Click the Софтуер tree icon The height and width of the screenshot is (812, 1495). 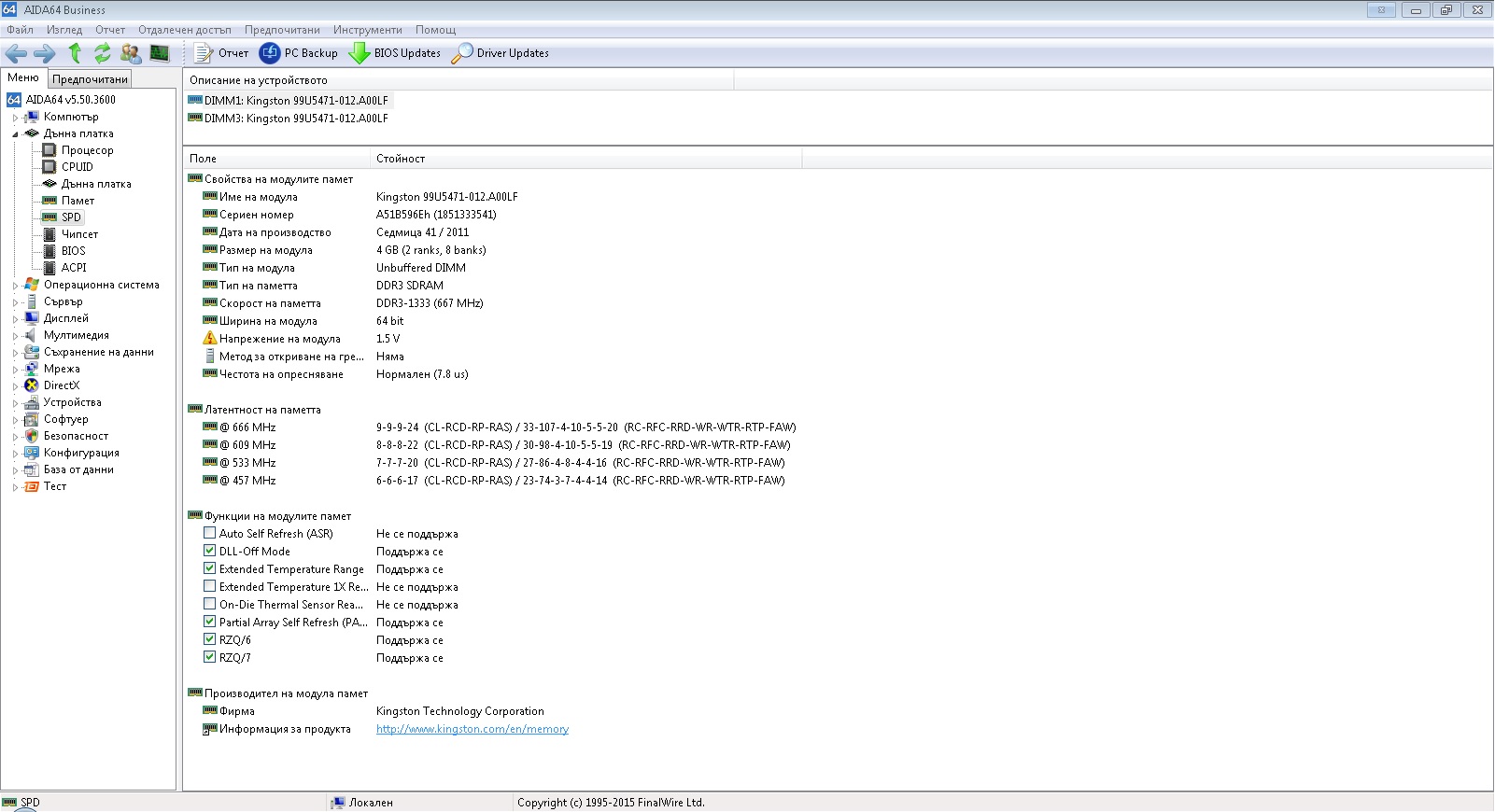coord(32,419)
